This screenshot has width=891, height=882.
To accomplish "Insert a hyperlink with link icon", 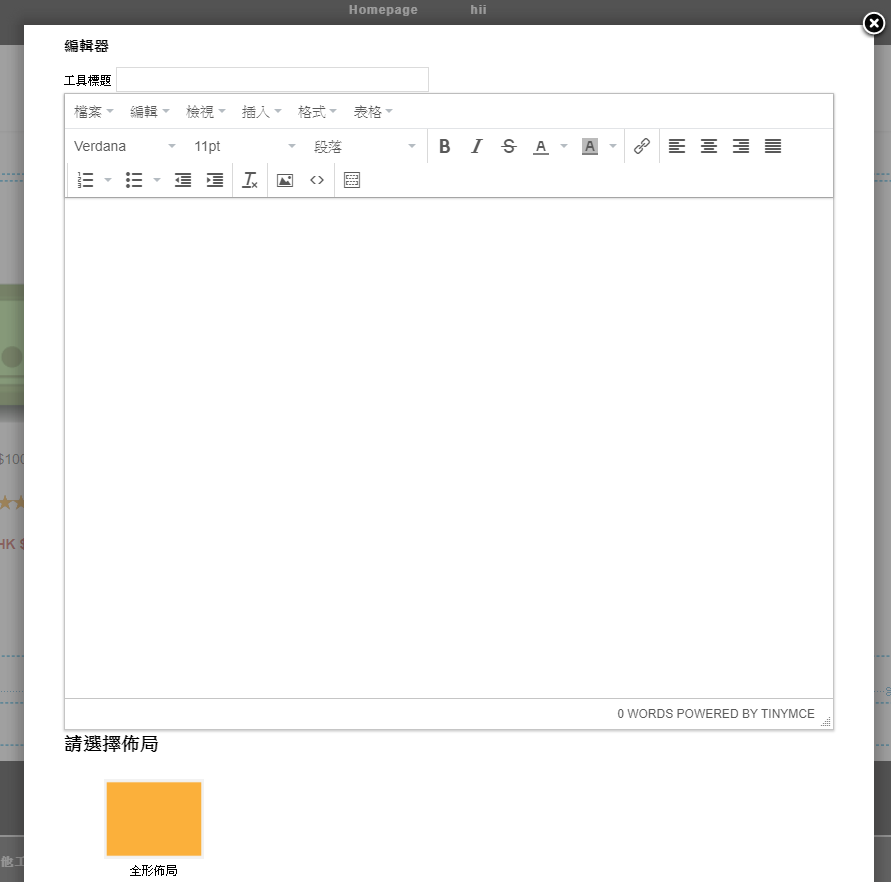I will coord(642,147).
